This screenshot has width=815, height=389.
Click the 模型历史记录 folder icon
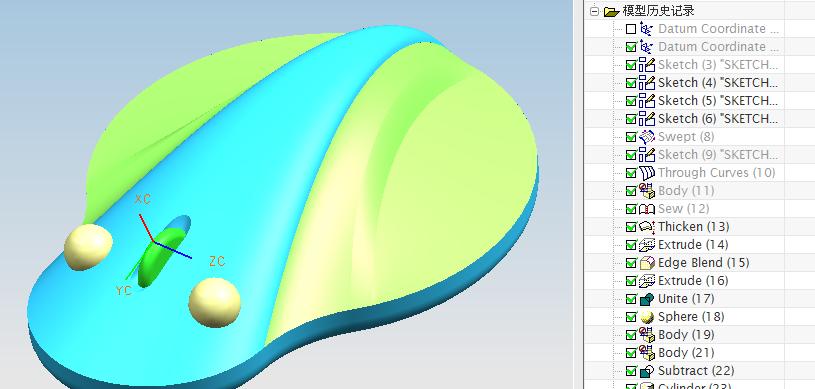coord(612,11)
